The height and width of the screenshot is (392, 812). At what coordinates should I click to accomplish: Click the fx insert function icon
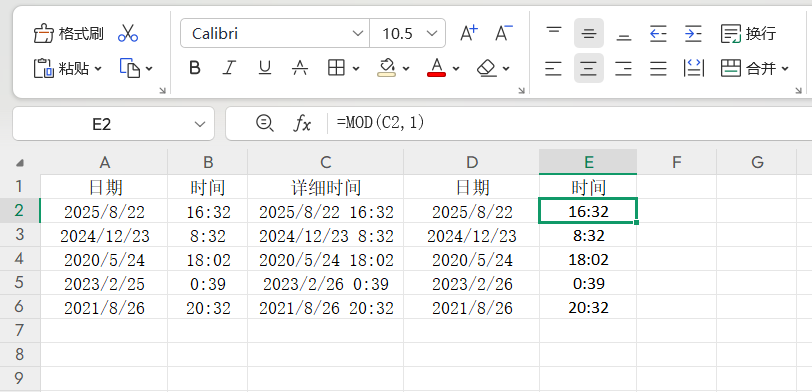pyautogui.click(x=302, y=124)
